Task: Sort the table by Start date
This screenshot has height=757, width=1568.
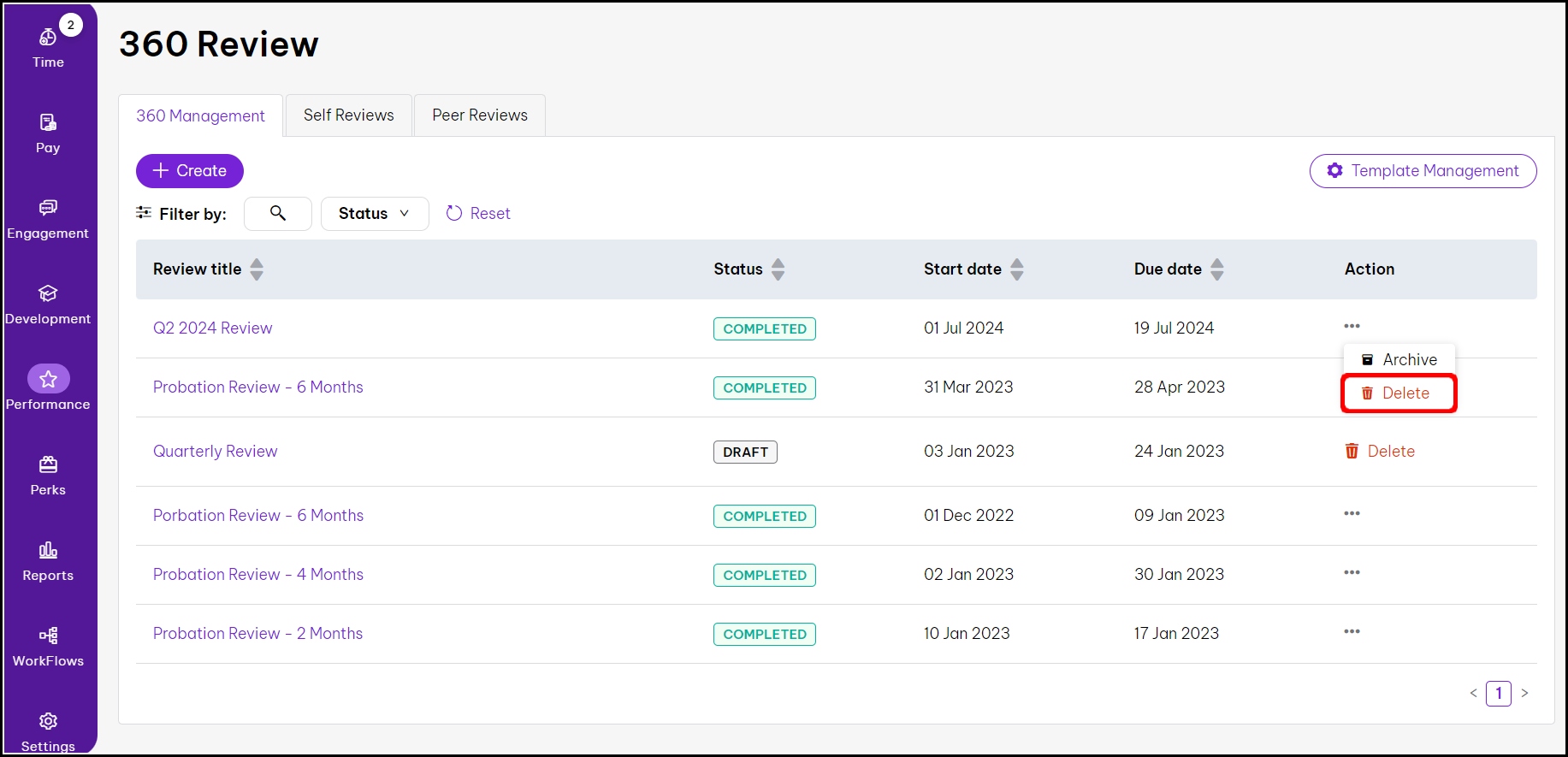Action: [1016, 269]
